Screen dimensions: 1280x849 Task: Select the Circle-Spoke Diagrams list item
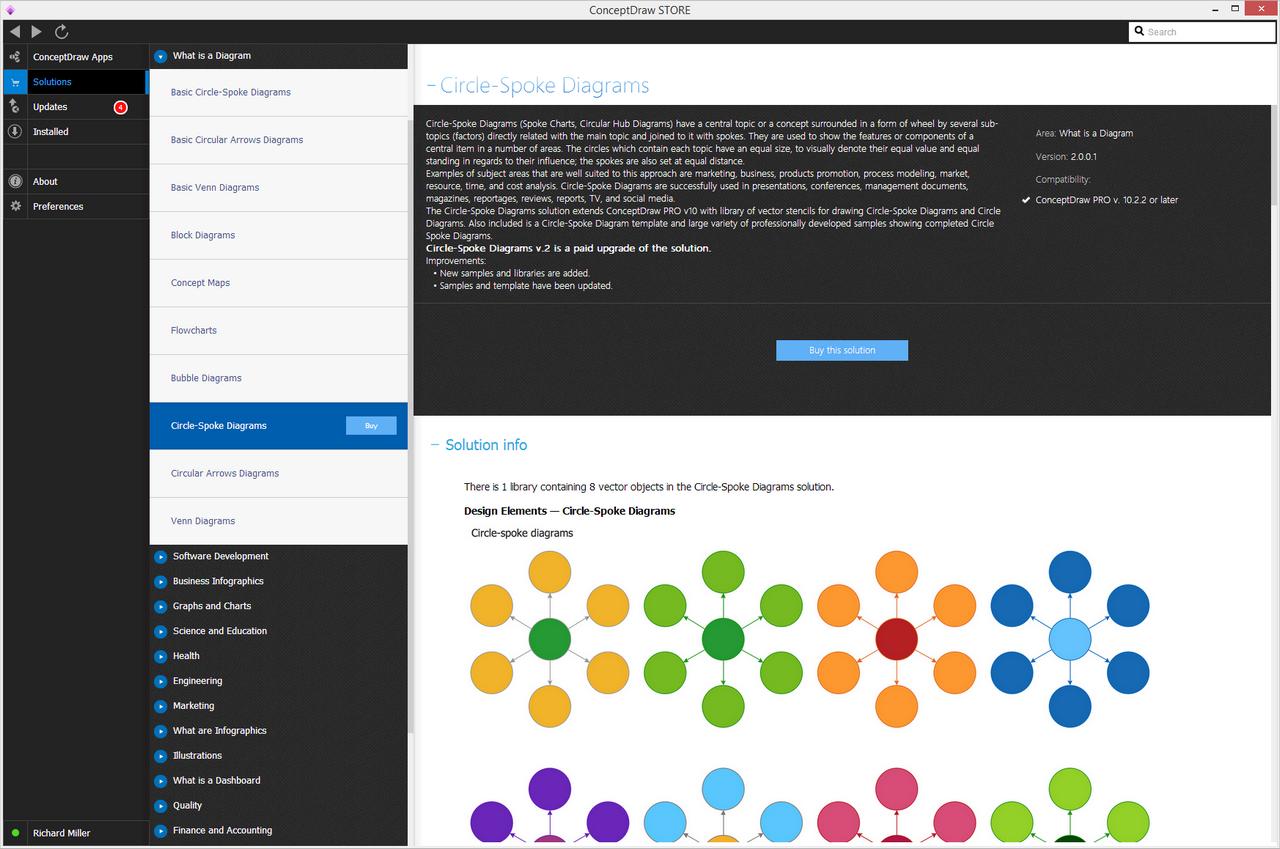(x=279, y=426)
